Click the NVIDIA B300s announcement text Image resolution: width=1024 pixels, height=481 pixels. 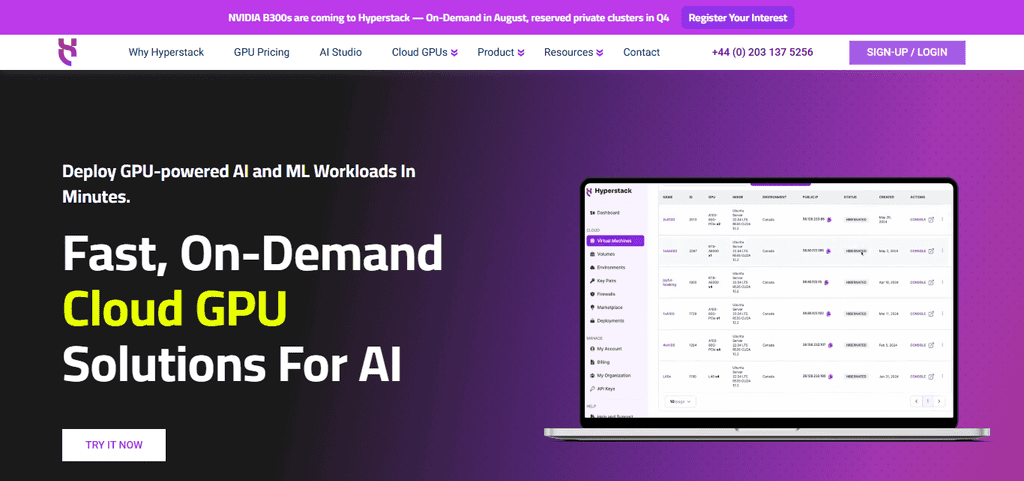coord(449,18)
